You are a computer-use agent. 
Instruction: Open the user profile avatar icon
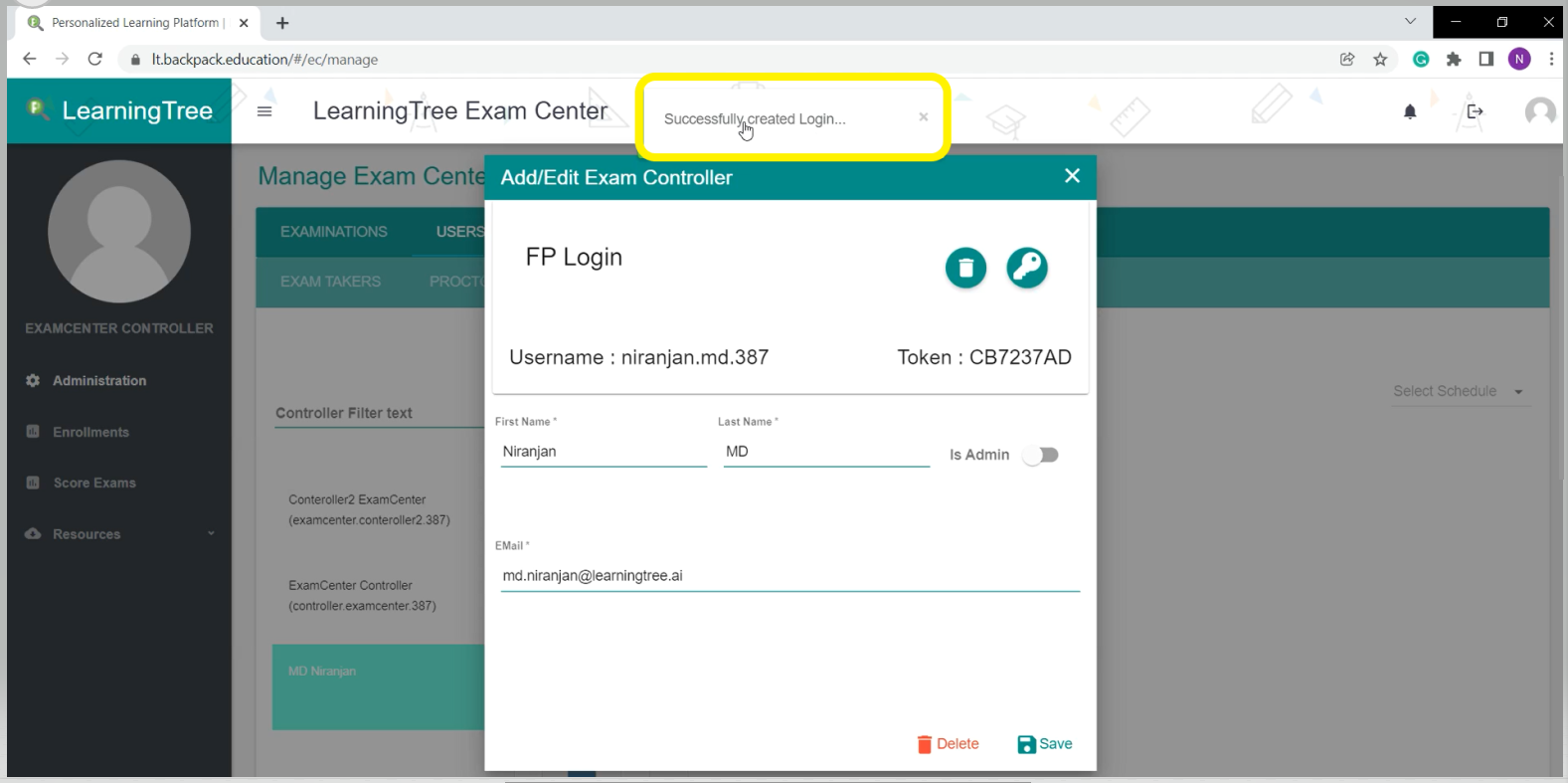(1539, 111)
